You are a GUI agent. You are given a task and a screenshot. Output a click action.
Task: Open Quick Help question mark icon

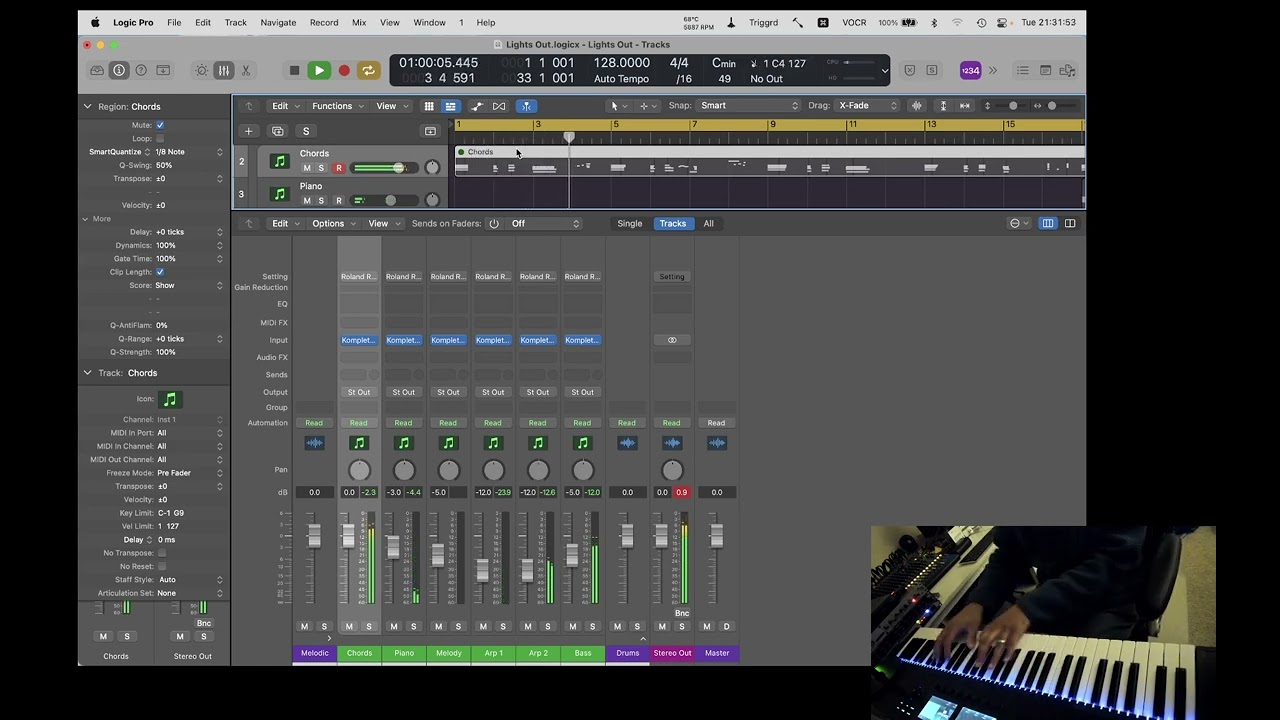point(141,70)
